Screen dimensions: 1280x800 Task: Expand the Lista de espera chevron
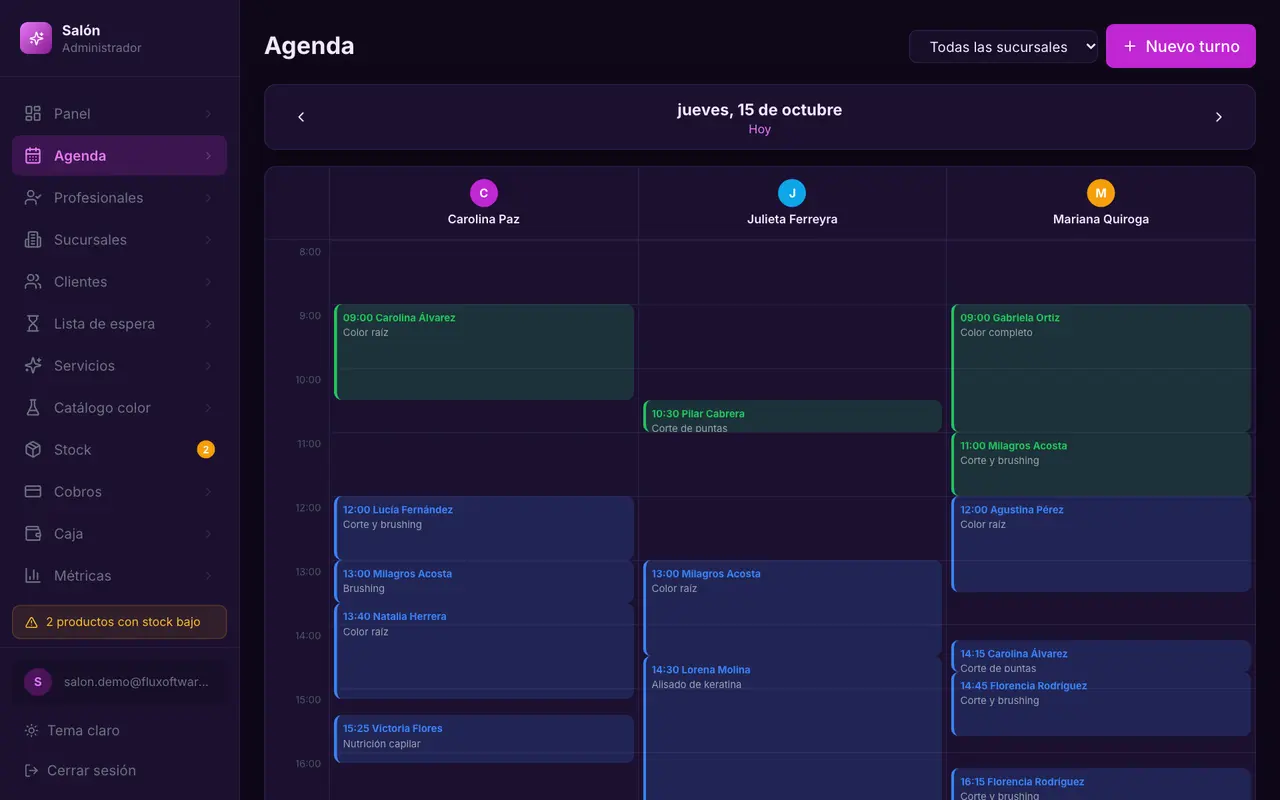(208, 324)
